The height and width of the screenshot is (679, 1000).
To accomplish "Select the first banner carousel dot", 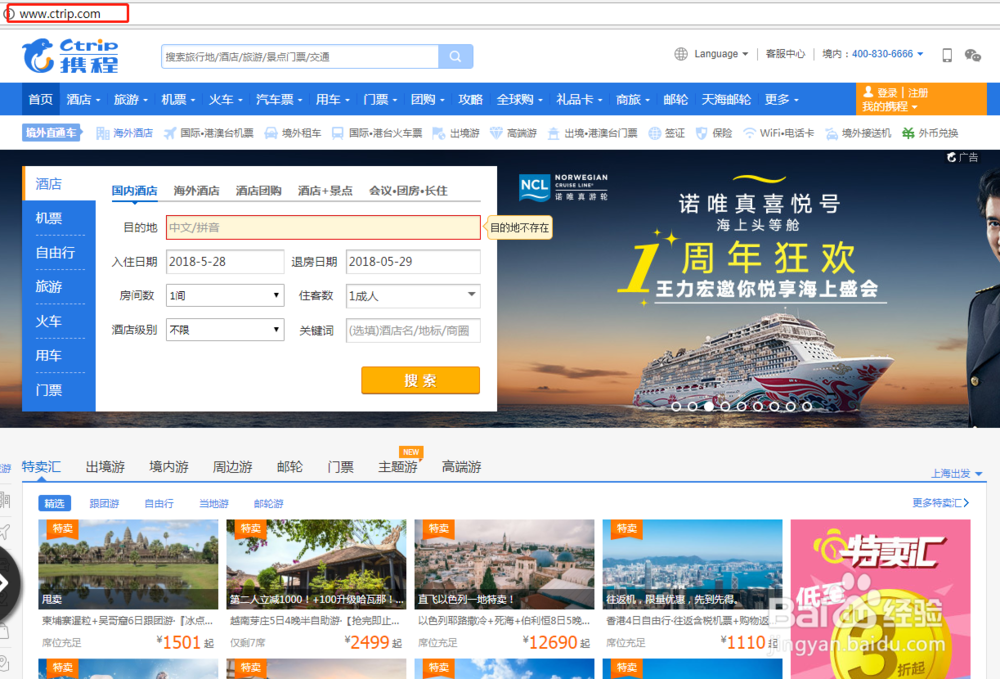I will point(676,406).
